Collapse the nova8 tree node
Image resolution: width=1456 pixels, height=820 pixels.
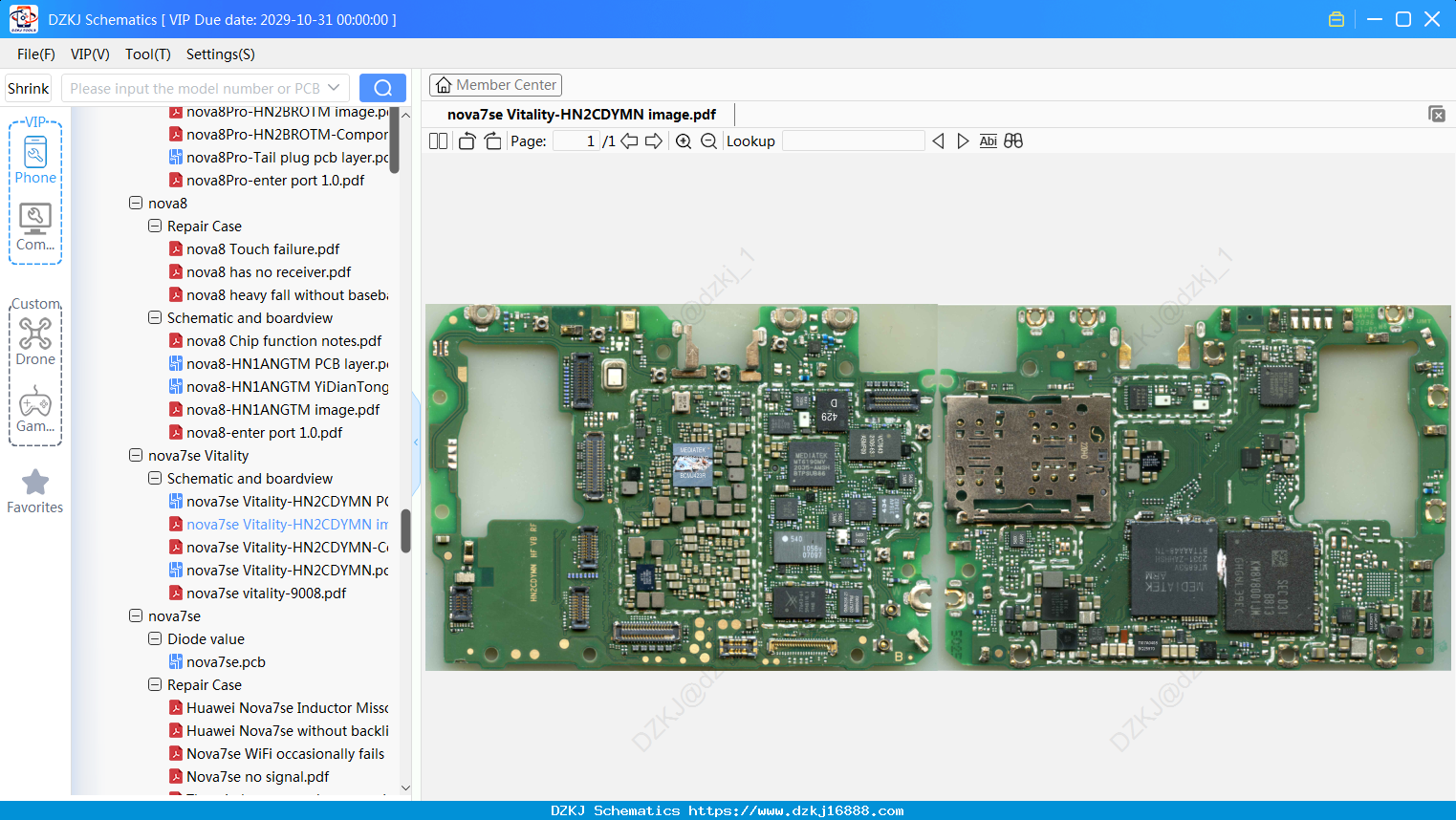pos(136,203)
